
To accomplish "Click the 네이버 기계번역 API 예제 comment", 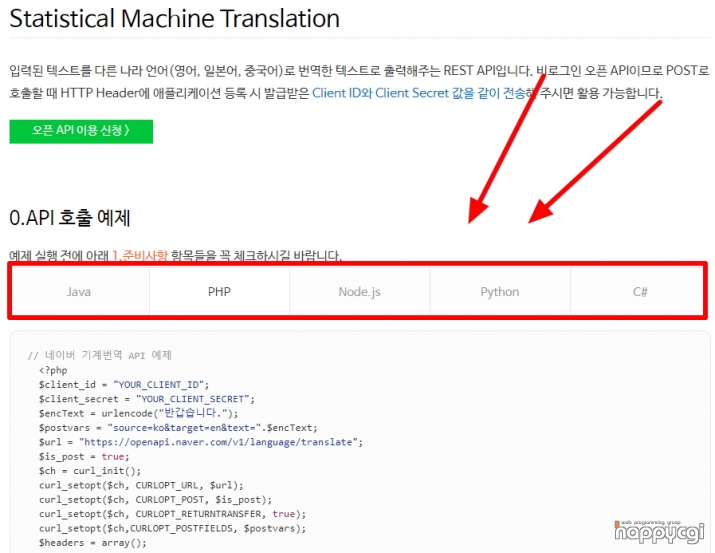I will pos(99,355).
